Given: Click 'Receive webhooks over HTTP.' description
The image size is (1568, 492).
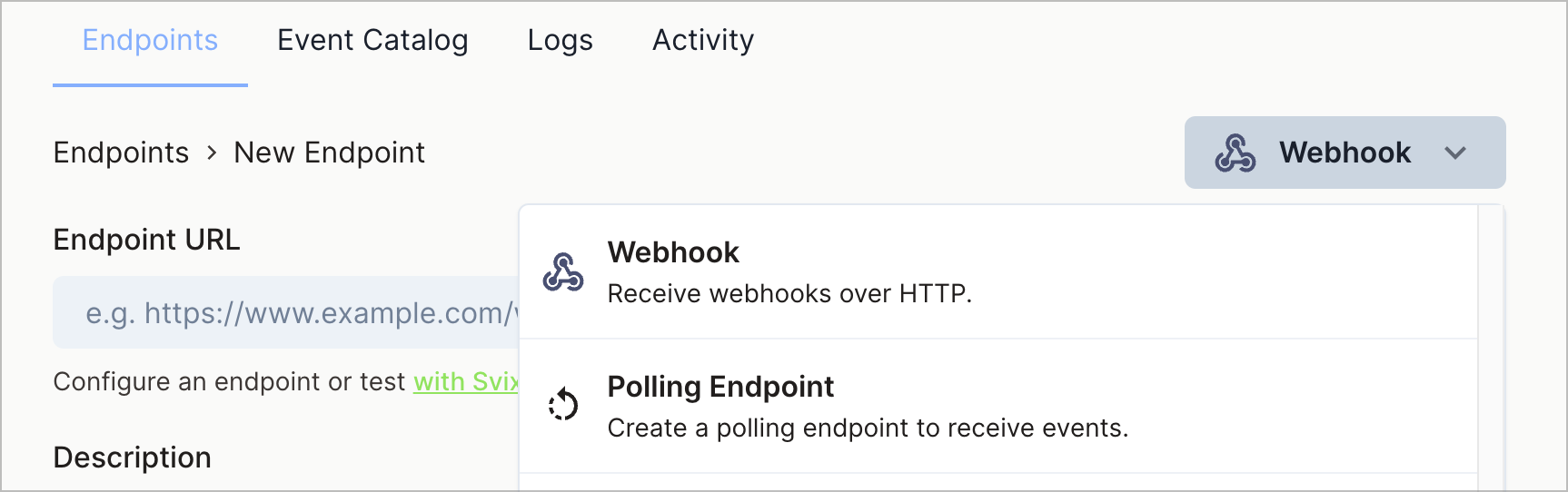Looking at the screenshot, I should (x=789, y=294).
